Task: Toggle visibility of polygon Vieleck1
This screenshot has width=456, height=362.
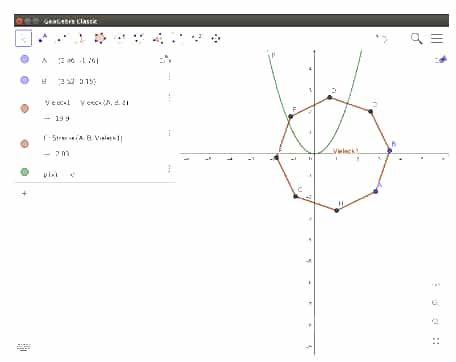Action: [x=24, y=108]
